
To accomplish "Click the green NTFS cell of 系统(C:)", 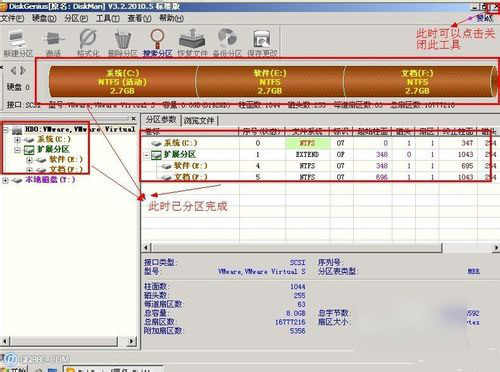I will pyautogui.click(x=307, y=143).
